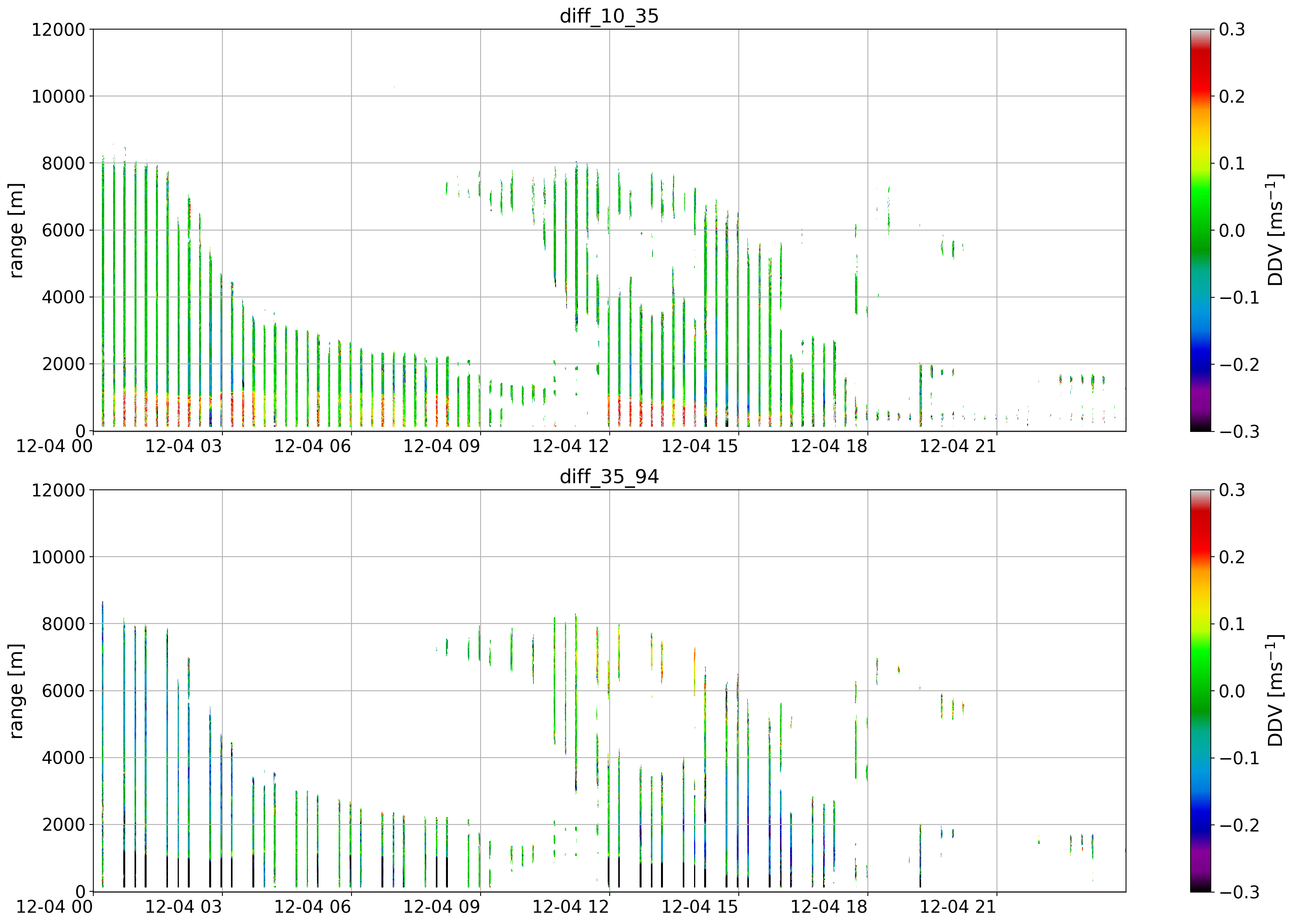Click the −0.2 tick on diff_10_35 colorbar
The image size is (1294, 924).
(1239, 364)
